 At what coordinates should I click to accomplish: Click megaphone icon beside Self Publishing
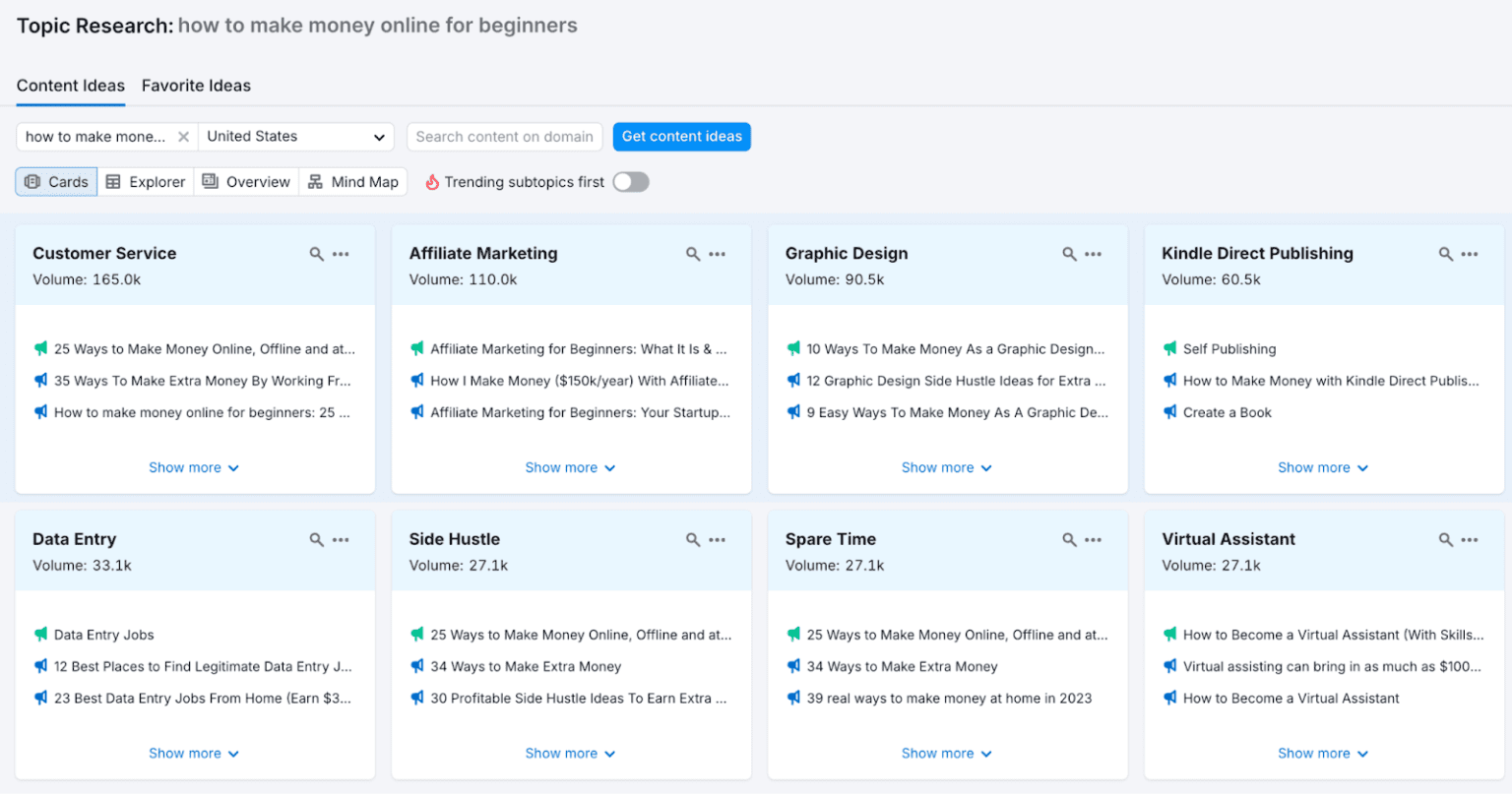tap(1169, 348)
